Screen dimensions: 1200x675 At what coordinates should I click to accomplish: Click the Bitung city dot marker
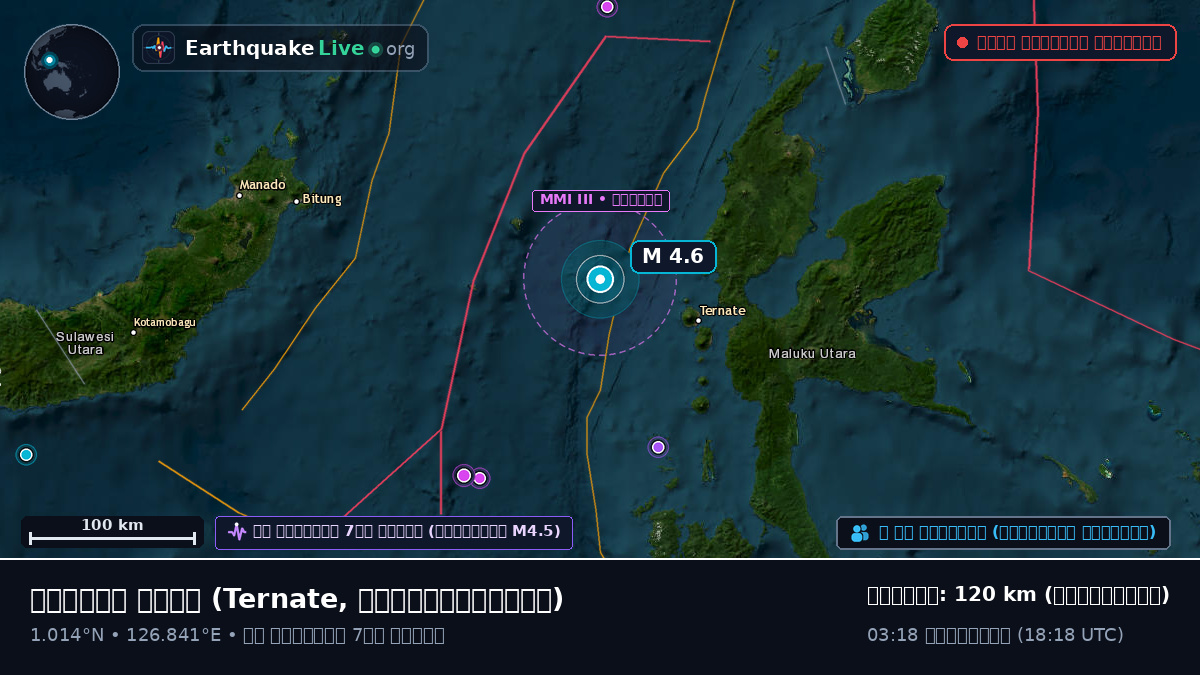pos(296,202)
